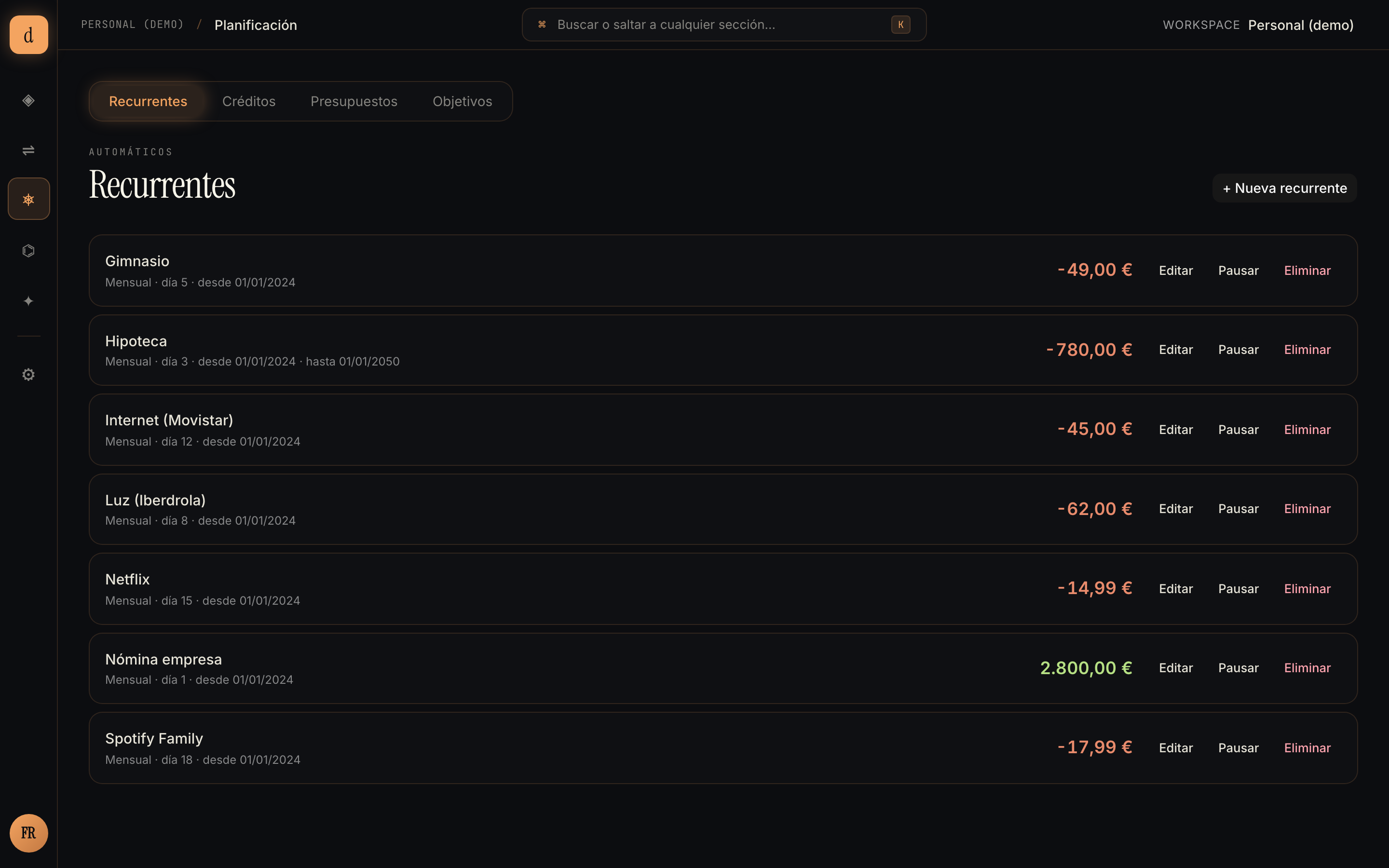This screenshot has height=868, width=1389.
Task: Delete the Luz (Iberdrola) recurrence
Action: [1307, 509]
